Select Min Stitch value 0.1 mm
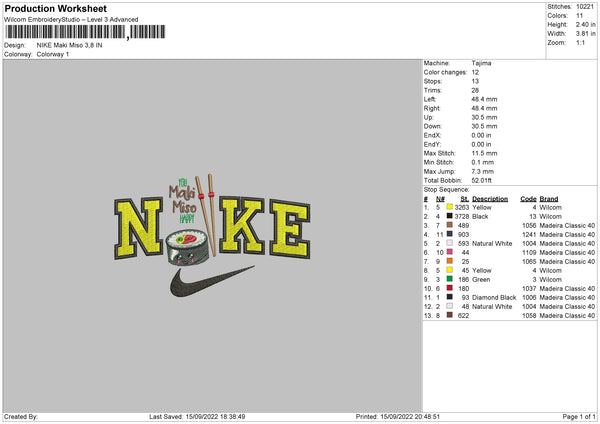The width and height of the screenshot is (600, 424). click(483, 162)
